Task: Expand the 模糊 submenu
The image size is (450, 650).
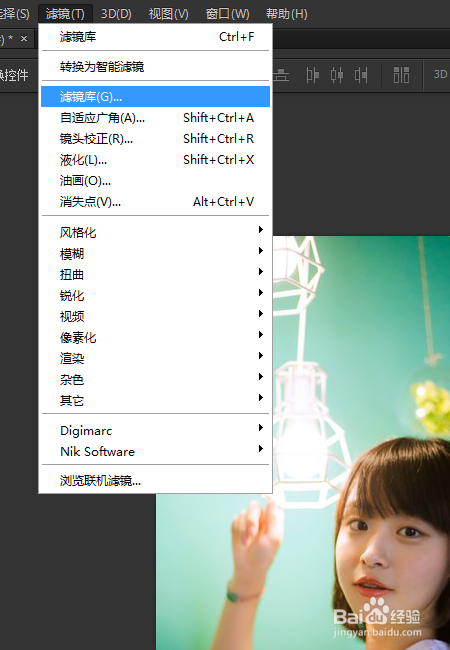Action: pyautogui.click(x=155, y=253)
